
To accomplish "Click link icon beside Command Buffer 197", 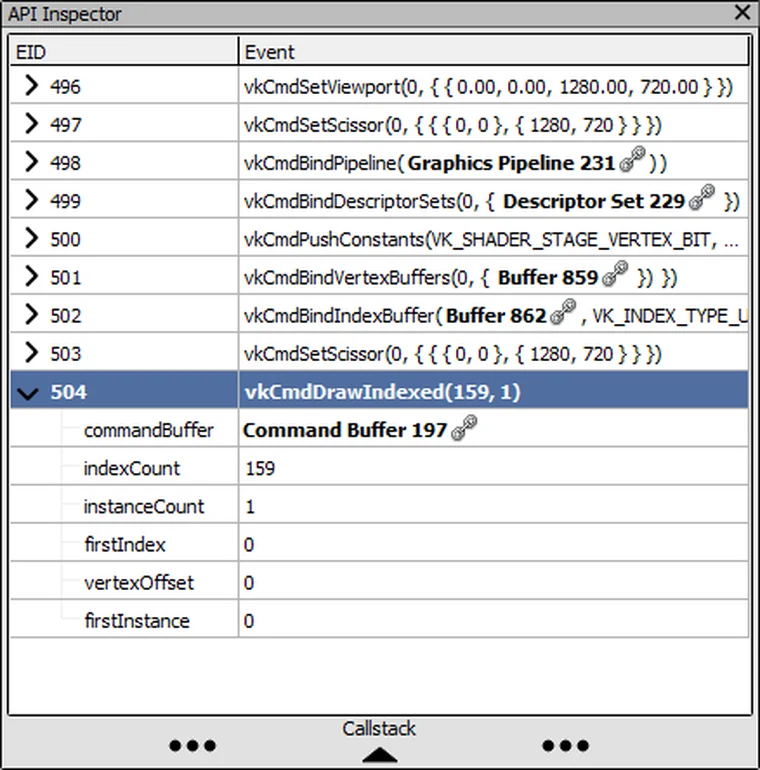I will tap(464, 428).
